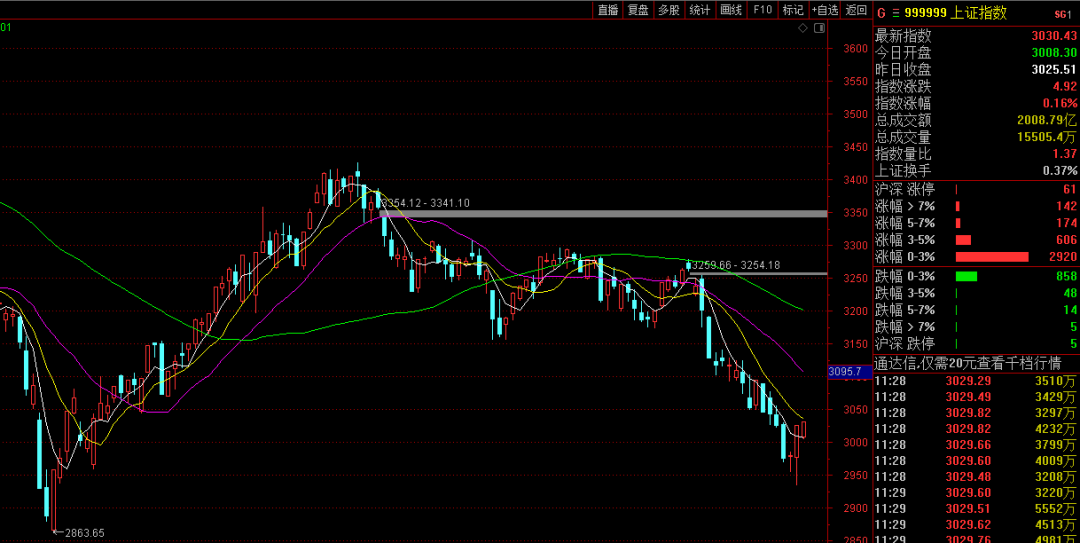Click the 跌幅 5-7% count 14
1080x543 pixels.
(1070, 310)
